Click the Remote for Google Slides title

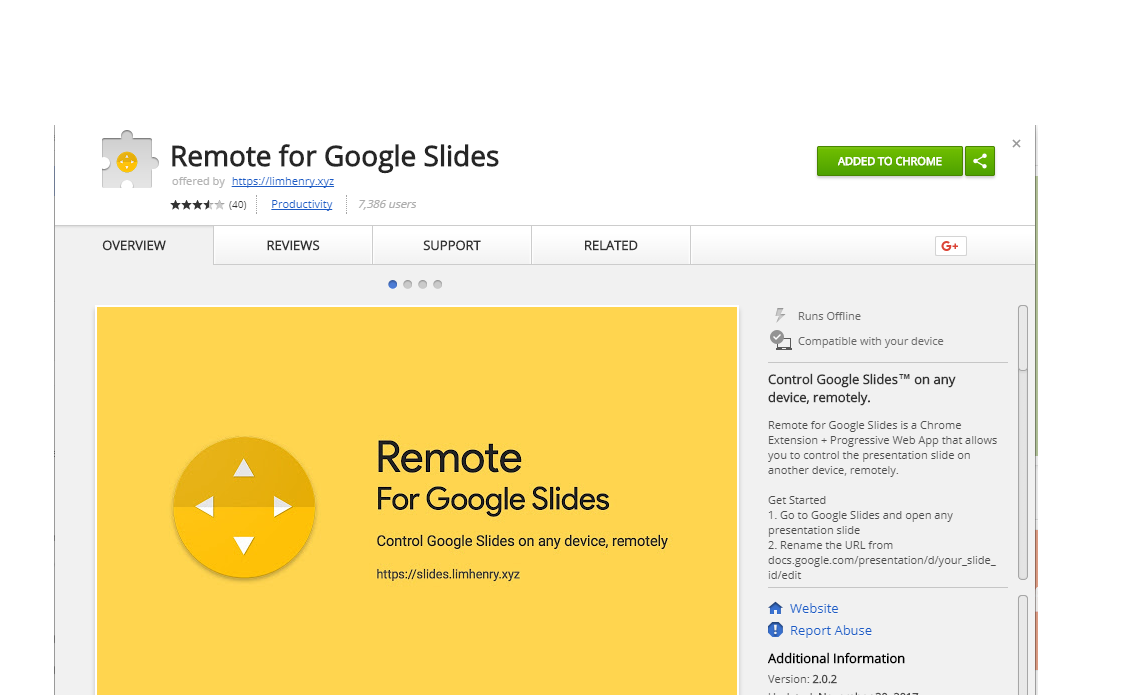point(334,156)
